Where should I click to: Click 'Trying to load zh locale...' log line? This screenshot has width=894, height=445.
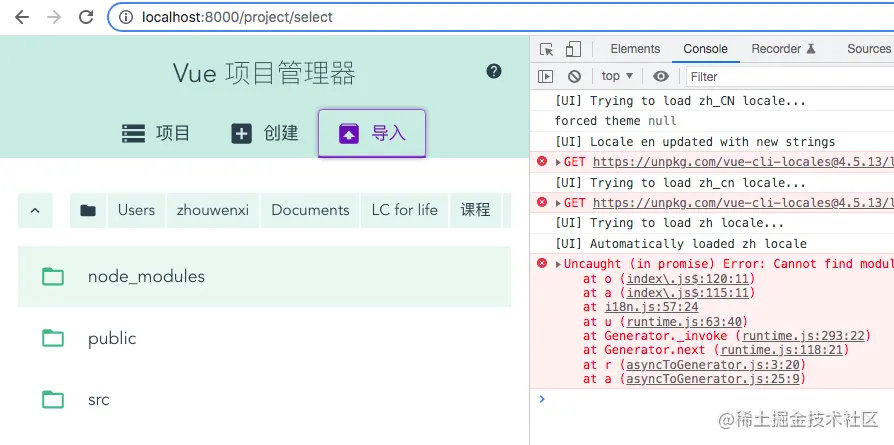click(x=669, y=223)
